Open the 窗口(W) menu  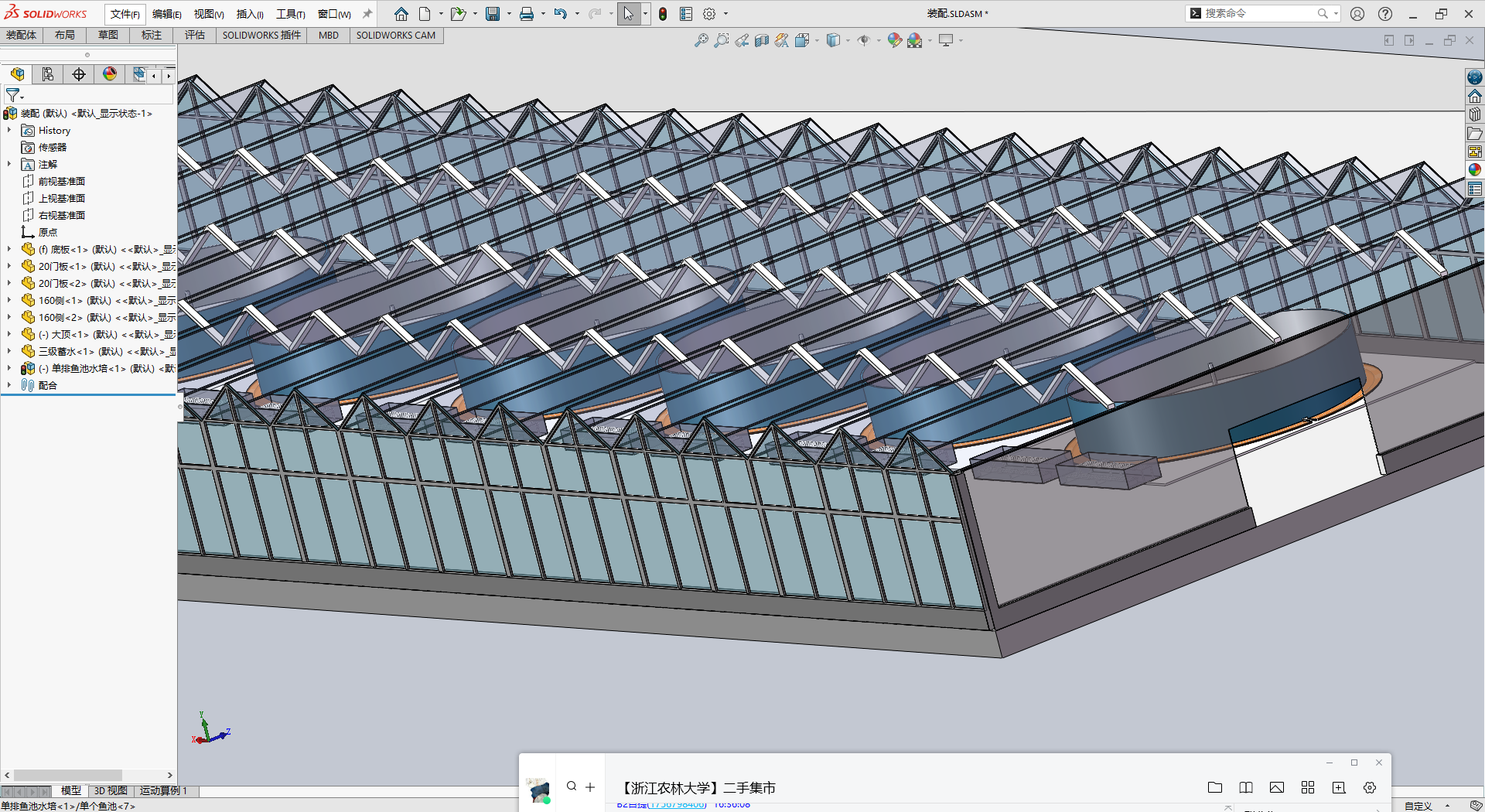point(334,14)
